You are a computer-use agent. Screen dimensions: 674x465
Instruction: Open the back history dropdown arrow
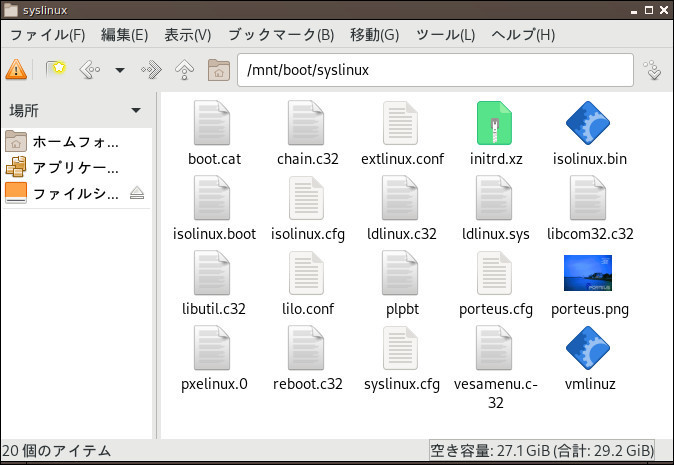coord(120,70)
